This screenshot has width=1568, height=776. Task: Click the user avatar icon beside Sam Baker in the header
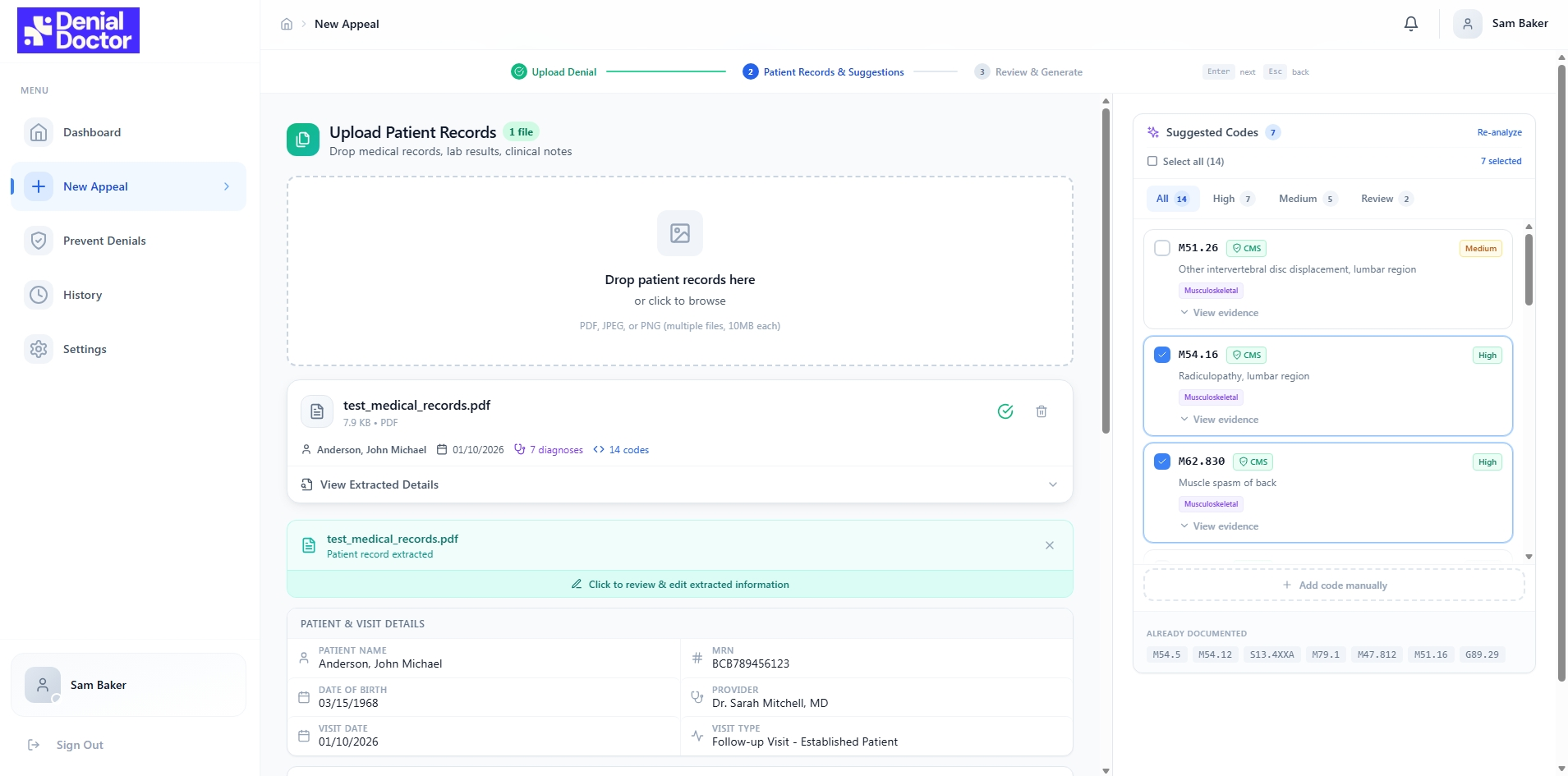point(1468,24)
